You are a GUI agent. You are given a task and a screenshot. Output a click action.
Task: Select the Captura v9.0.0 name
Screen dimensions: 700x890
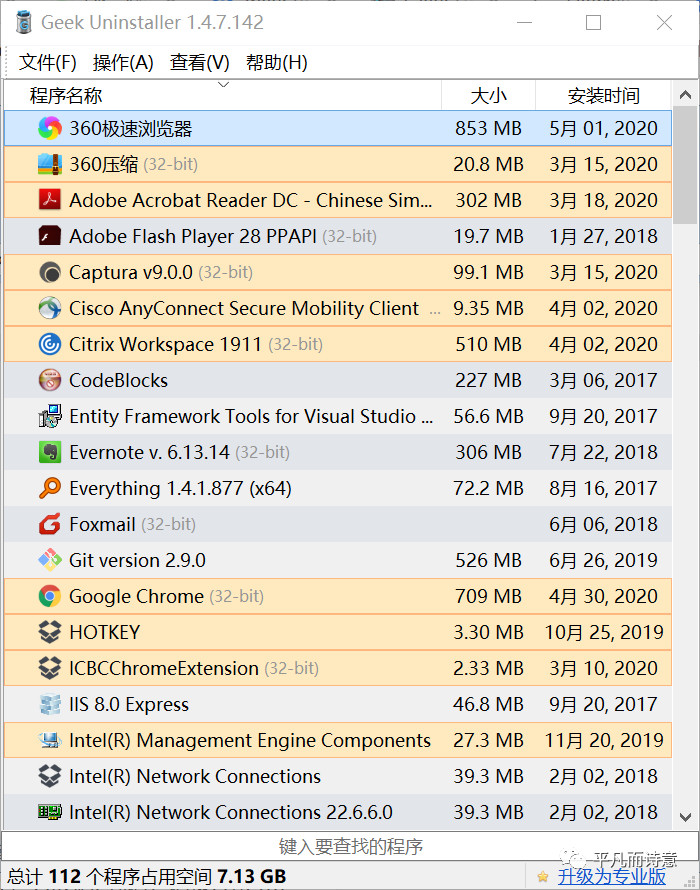tap(131, 272)
